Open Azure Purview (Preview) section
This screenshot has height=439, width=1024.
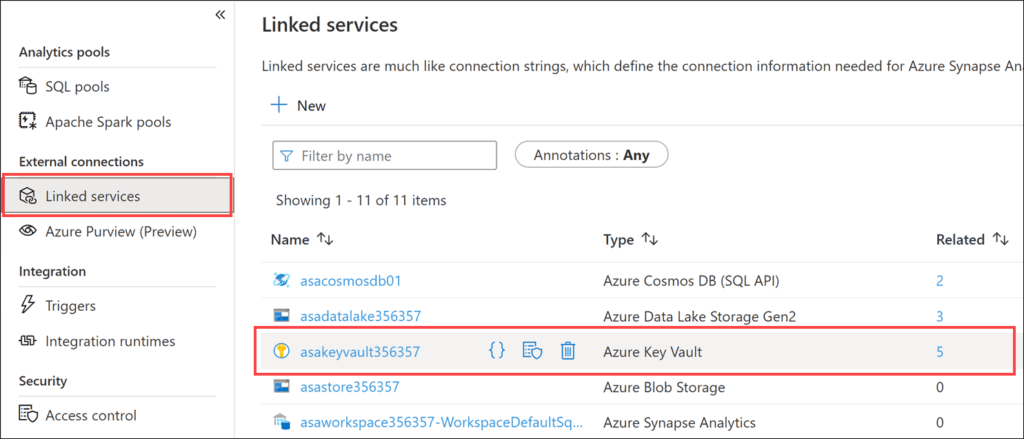[x=120, y=231]
